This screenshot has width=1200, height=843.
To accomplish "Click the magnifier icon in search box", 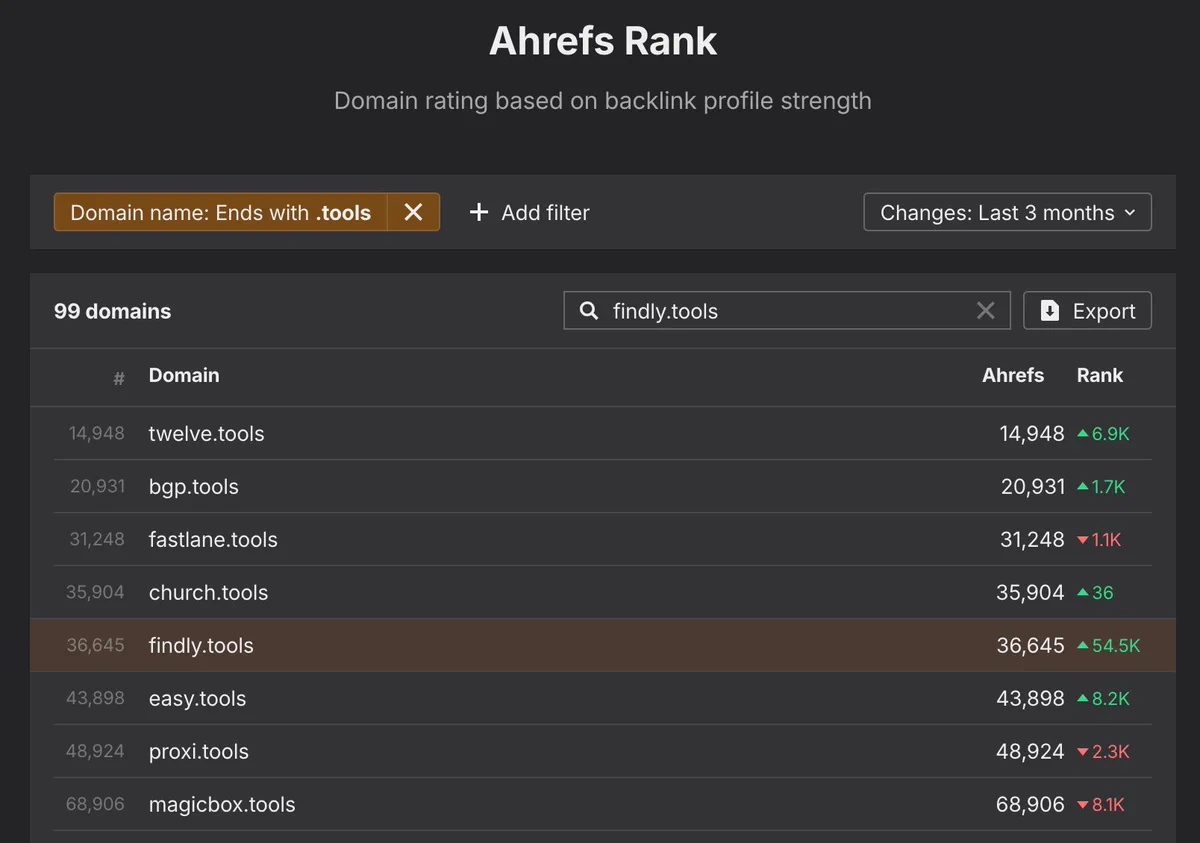I will [590, 311].
